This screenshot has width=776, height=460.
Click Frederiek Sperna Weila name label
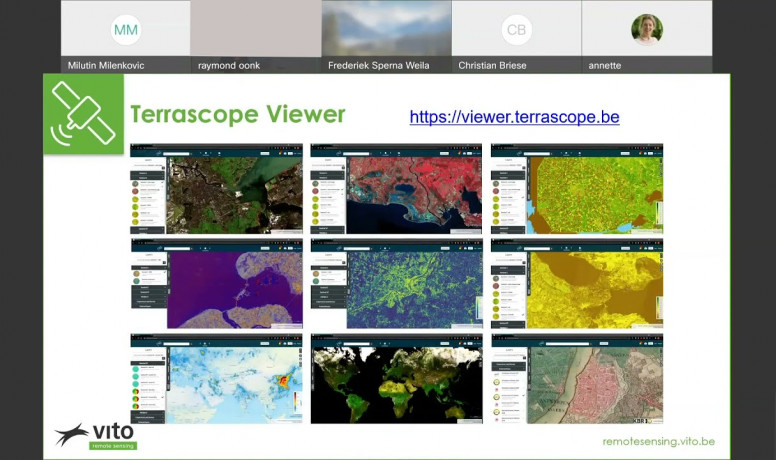pos(379,65)
